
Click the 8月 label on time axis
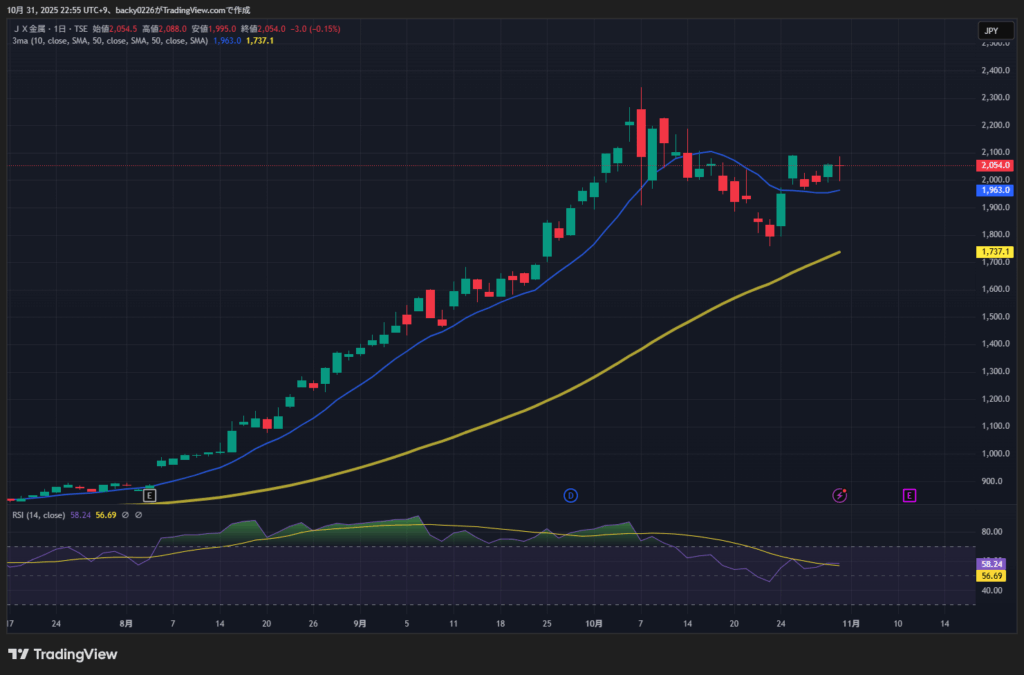click(125, 623)
